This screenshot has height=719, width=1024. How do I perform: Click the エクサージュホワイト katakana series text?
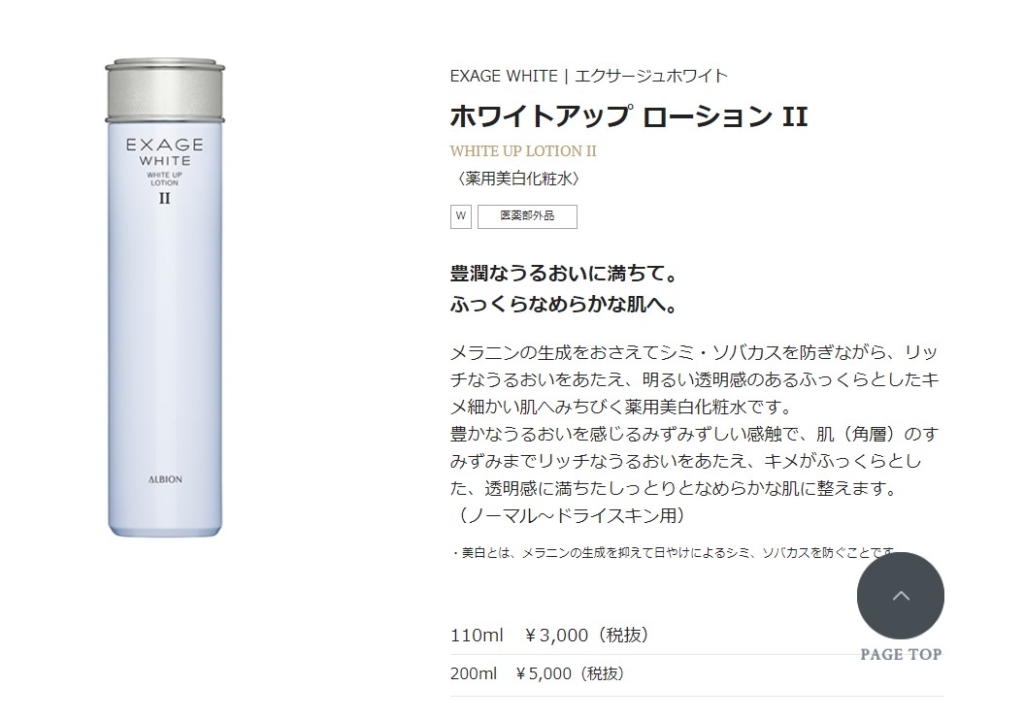tap(651, 76)
